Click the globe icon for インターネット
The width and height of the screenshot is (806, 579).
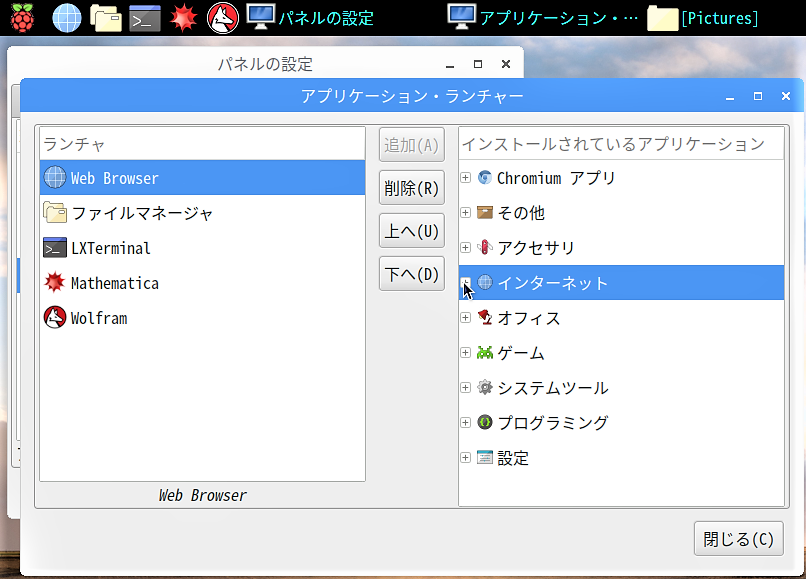pos(485,282)
